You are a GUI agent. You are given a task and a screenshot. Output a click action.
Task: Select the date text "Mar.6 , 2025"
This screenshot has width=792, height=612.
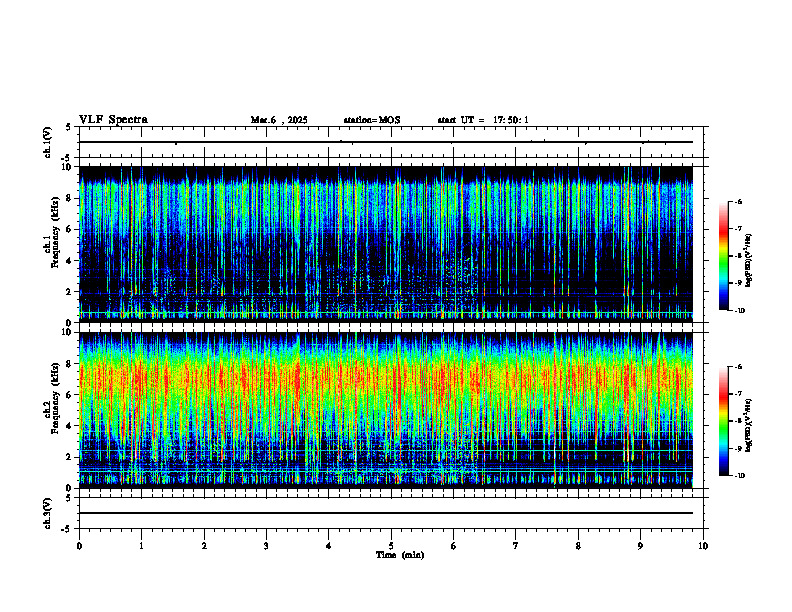[279, 120]
